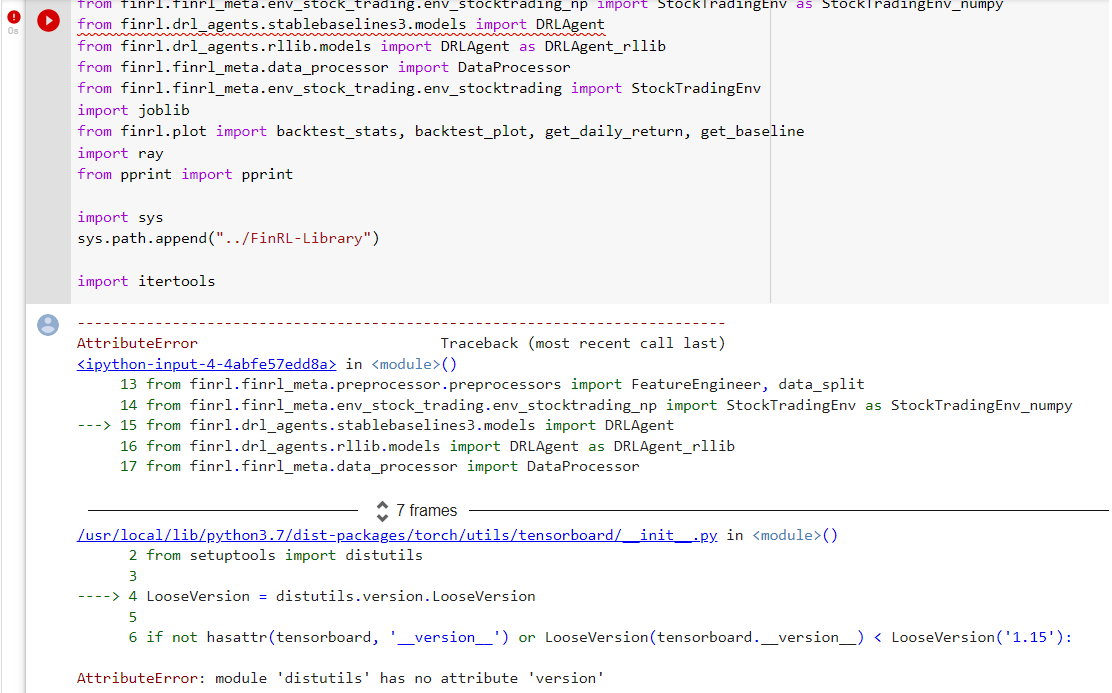This screenshot has width=1112, height=693.
Task: Click the finrl.plot backtest_stats import line
Action: tap(438, 130)
